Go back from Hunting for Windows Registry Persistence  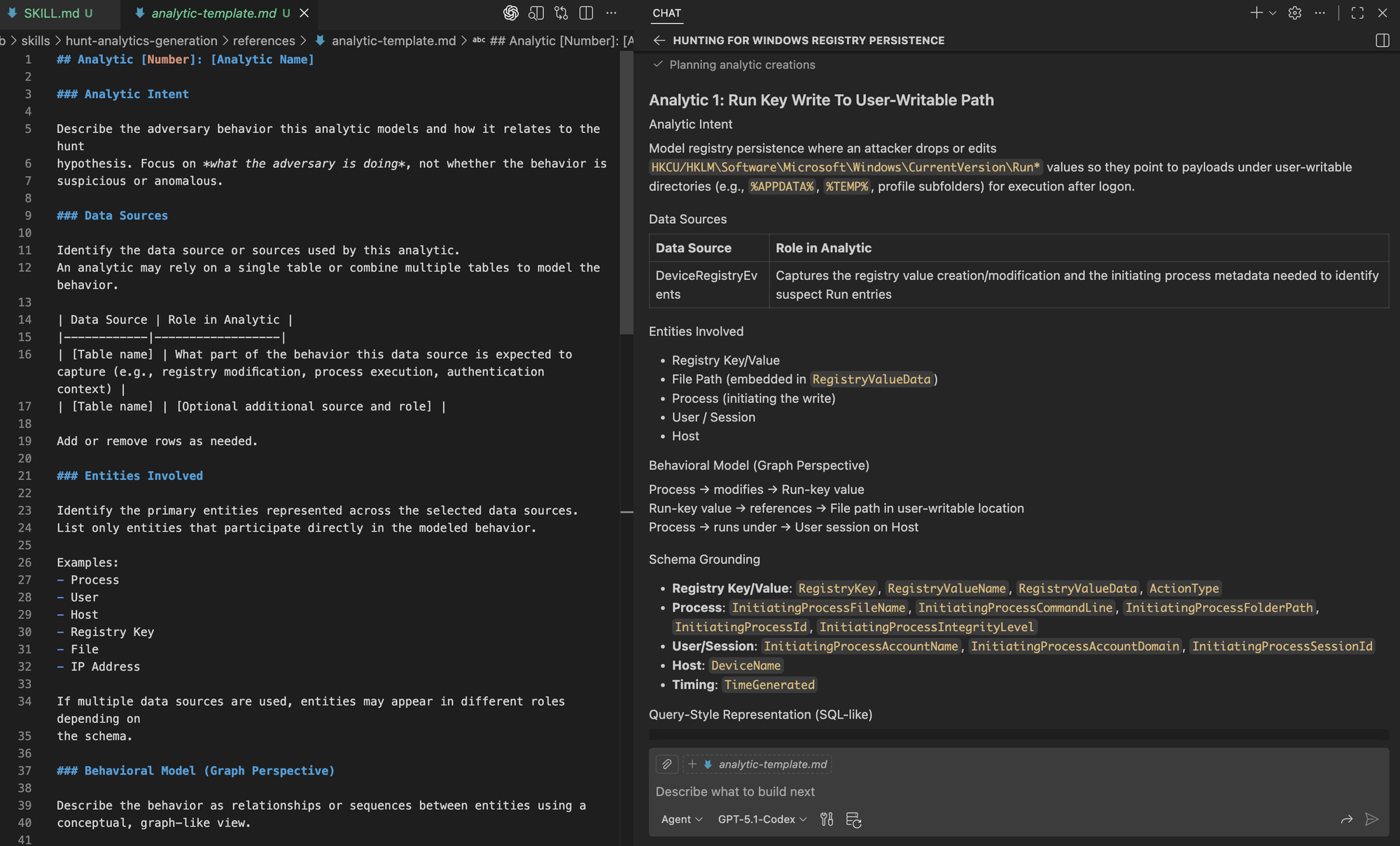(659, 41)
